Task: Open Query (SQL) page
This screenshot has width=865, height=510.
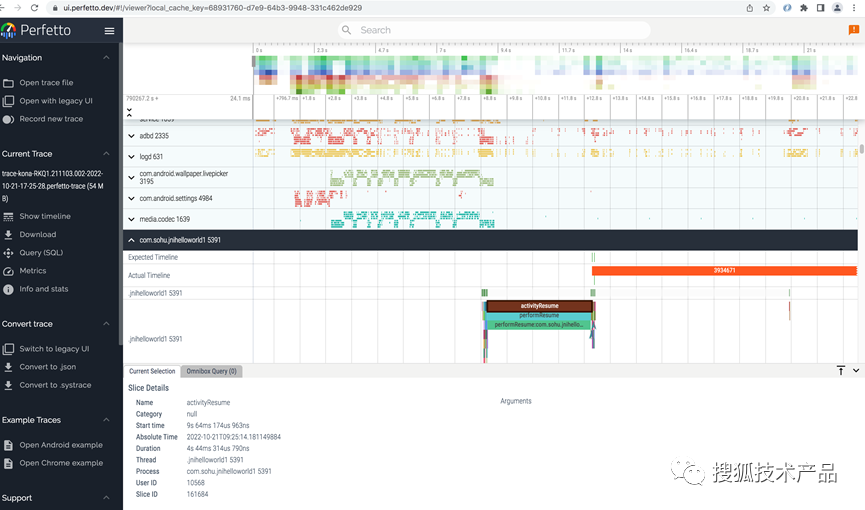Action: [x=41, y=253]
